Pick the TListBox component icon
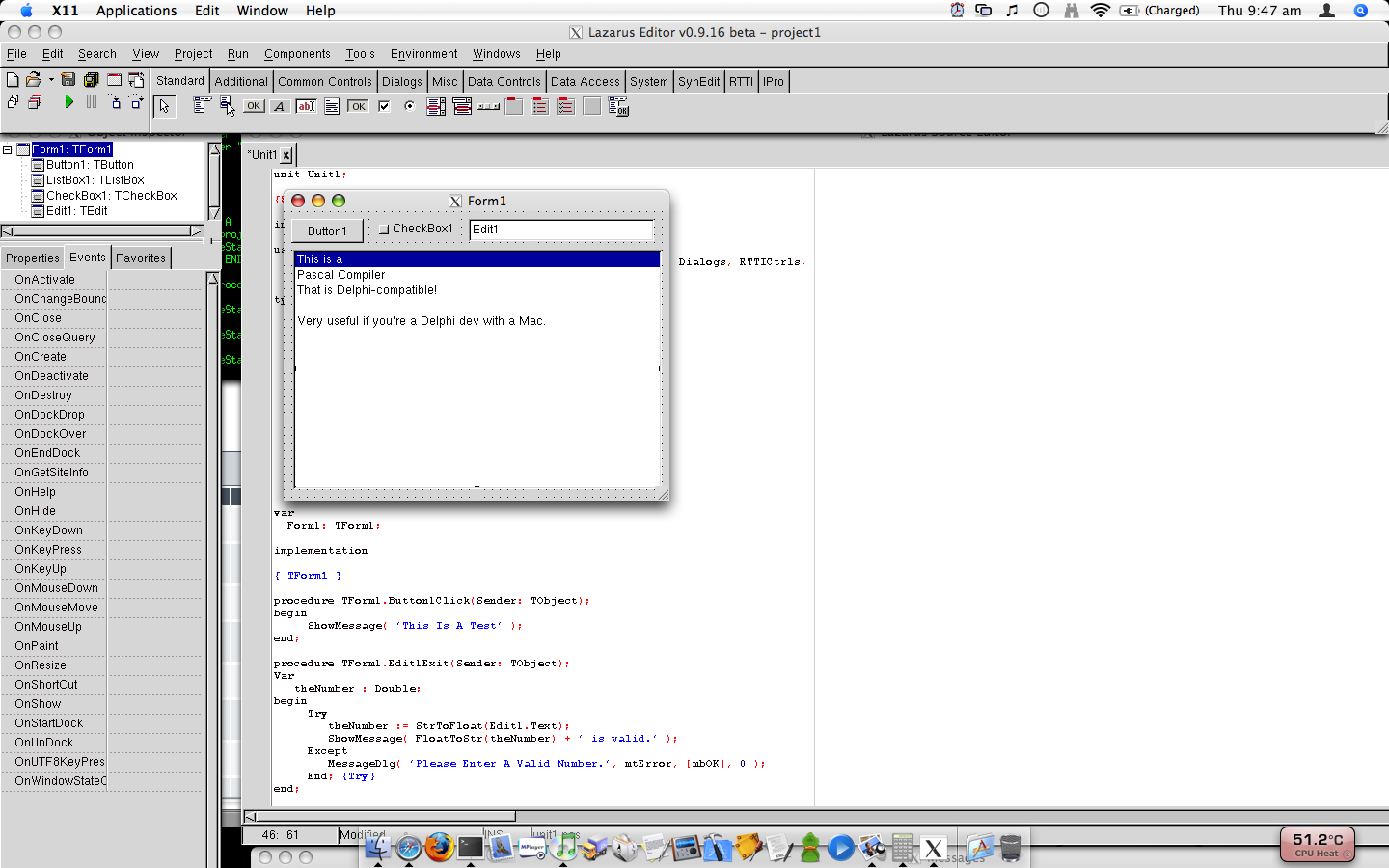Screen dimensions: 1389x868 [436, 106]
